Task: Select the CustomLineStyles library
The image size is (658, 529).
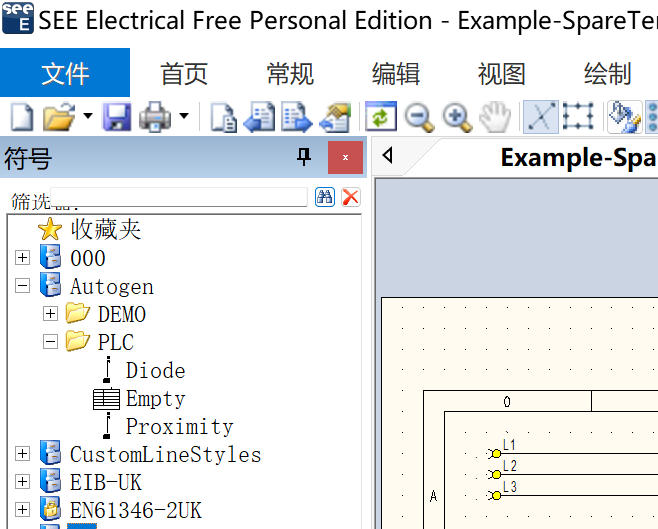Action: [x=166, y=455]
